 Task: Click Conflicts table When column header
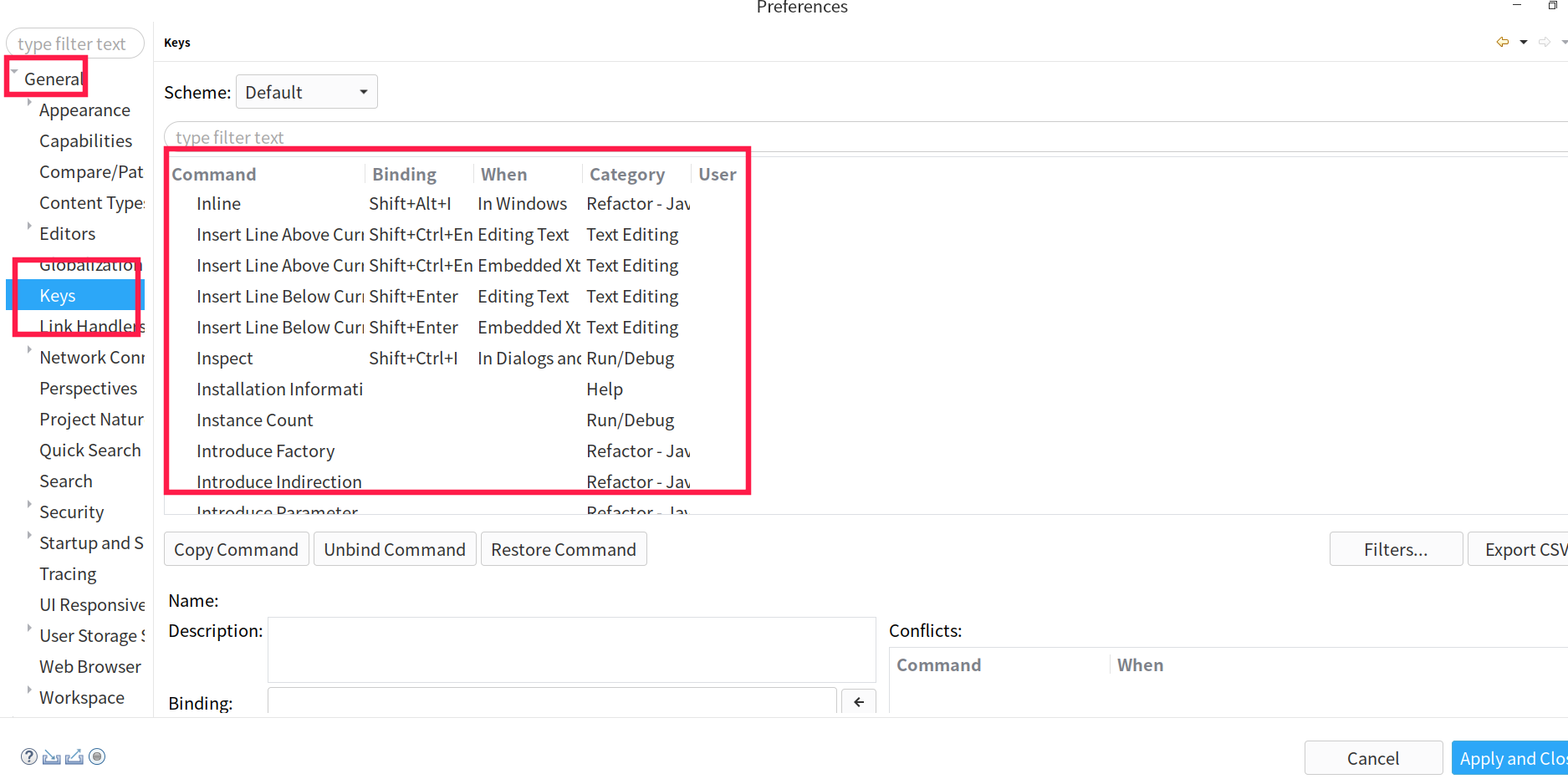pyautogui.click(x=1141, y=665)
